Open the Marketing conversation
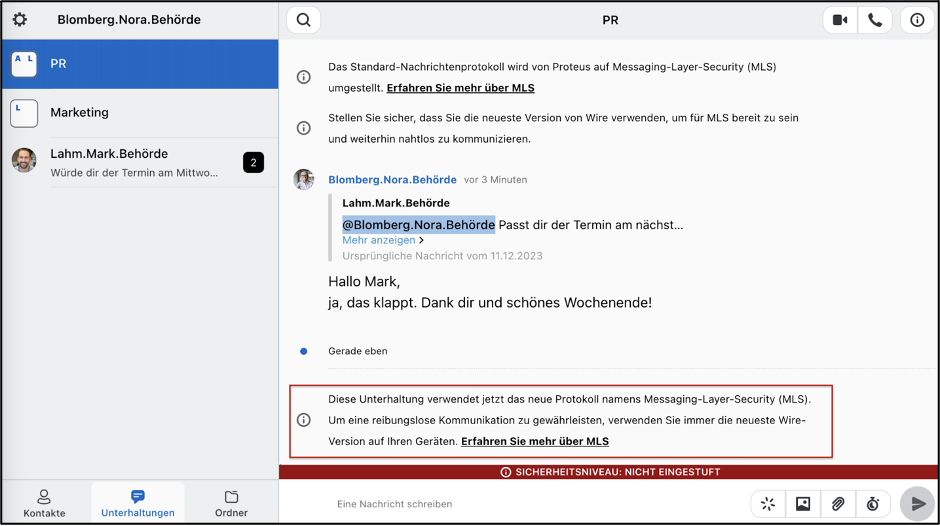940x526 pixels. [140, 113]
